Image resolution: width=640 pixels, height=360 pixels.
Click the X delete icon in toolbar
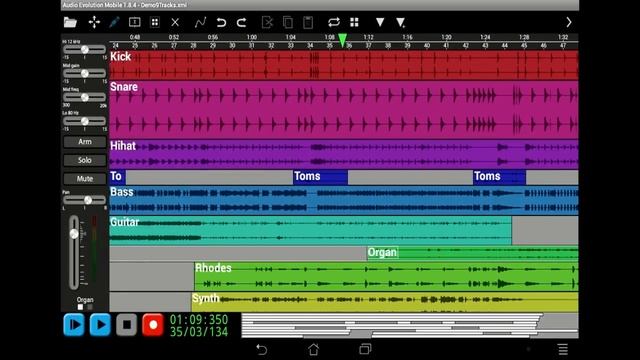point(175,22)
